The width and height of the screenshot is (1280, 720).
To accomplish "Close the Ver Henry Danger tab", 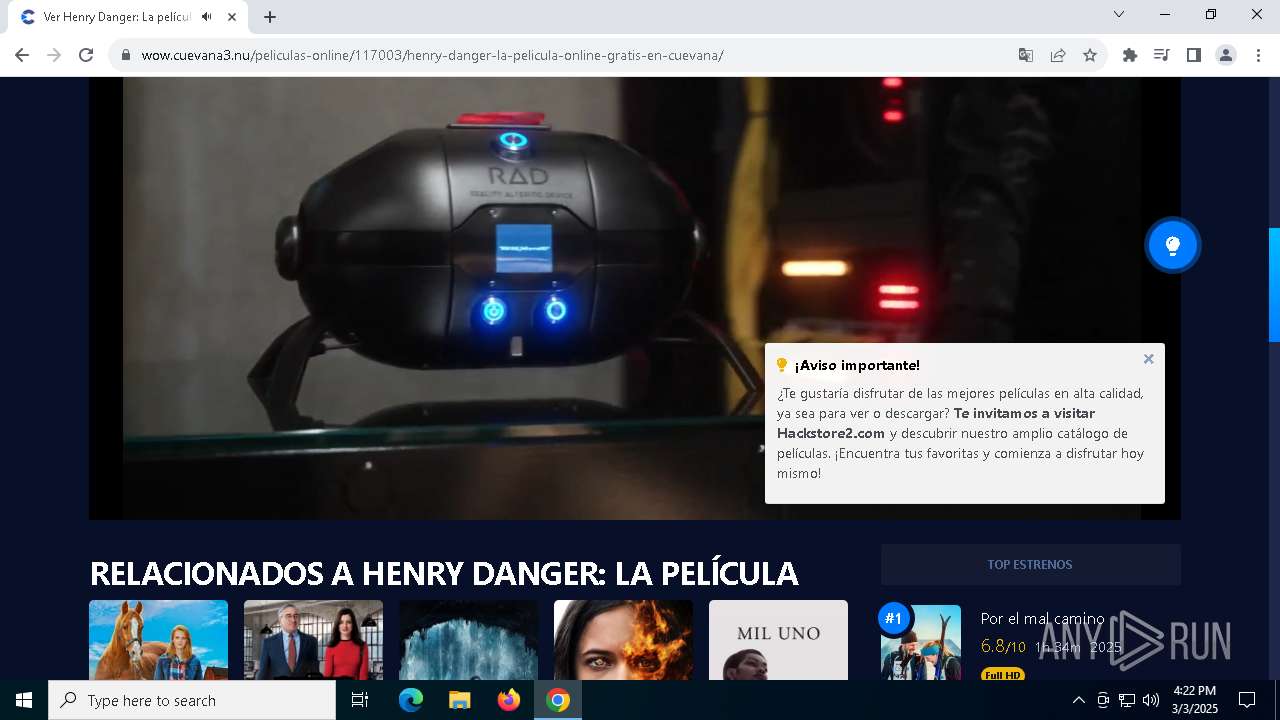I will click(x=232, y=17).
